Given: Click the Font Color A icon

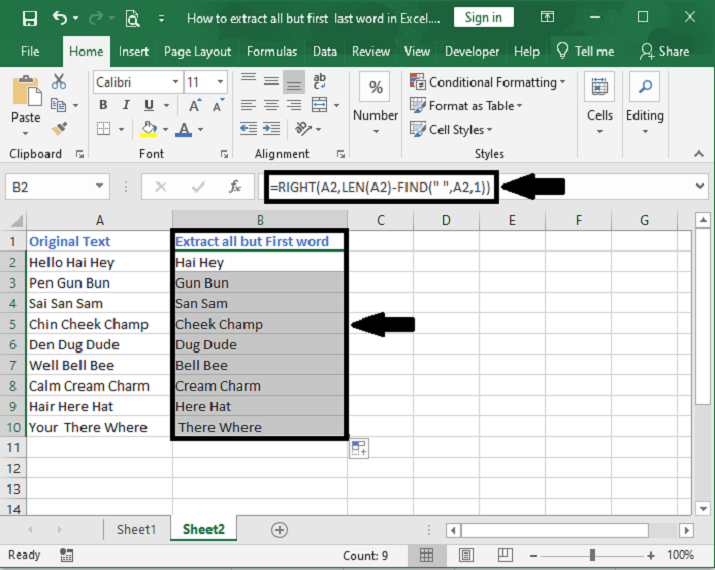Looking at the screenshot, I should pos(184,129).
